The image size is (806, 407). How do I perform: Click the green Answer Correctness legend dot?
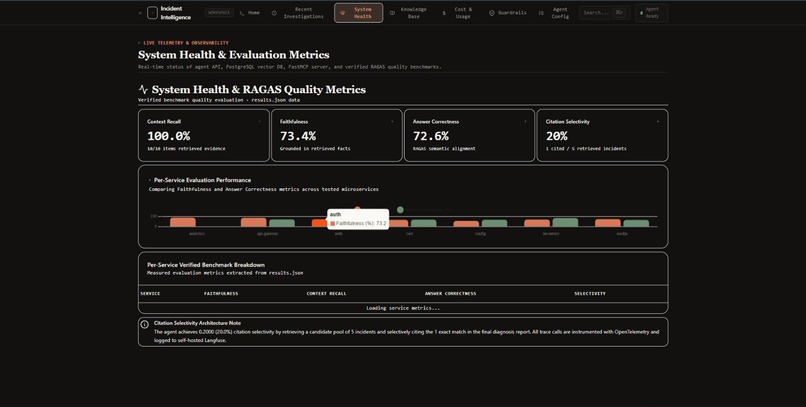pos(400,210)
